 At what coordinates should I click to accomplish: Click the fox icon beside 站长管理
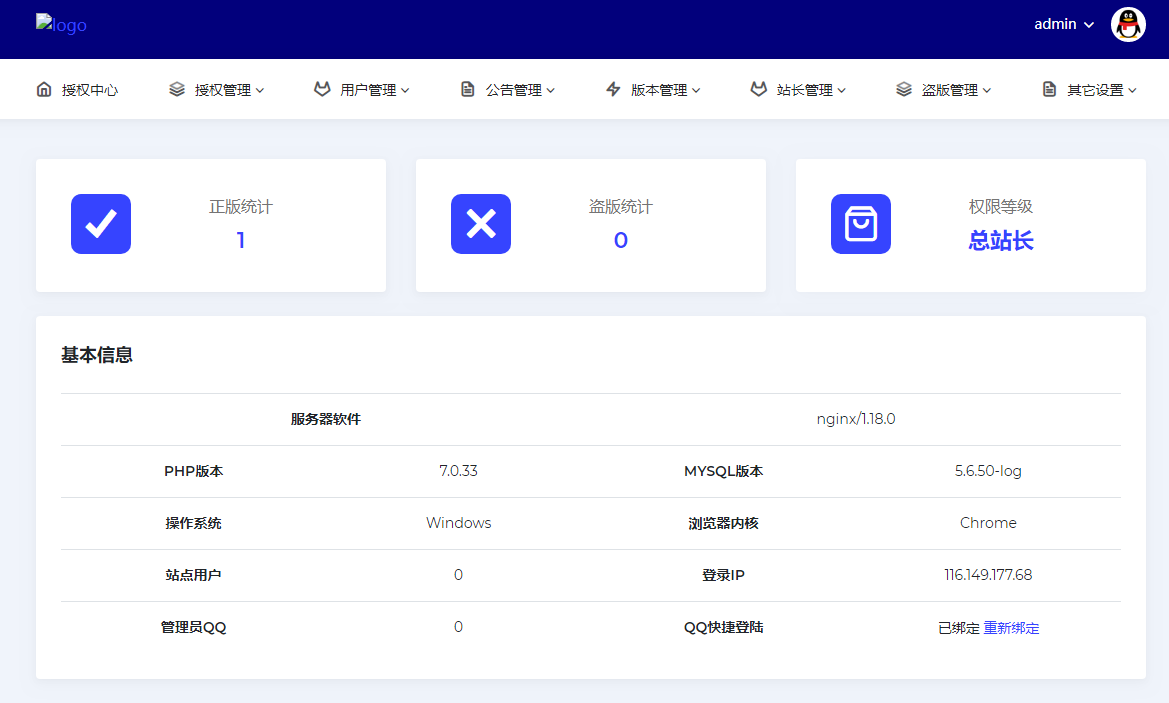pos(758,89)
